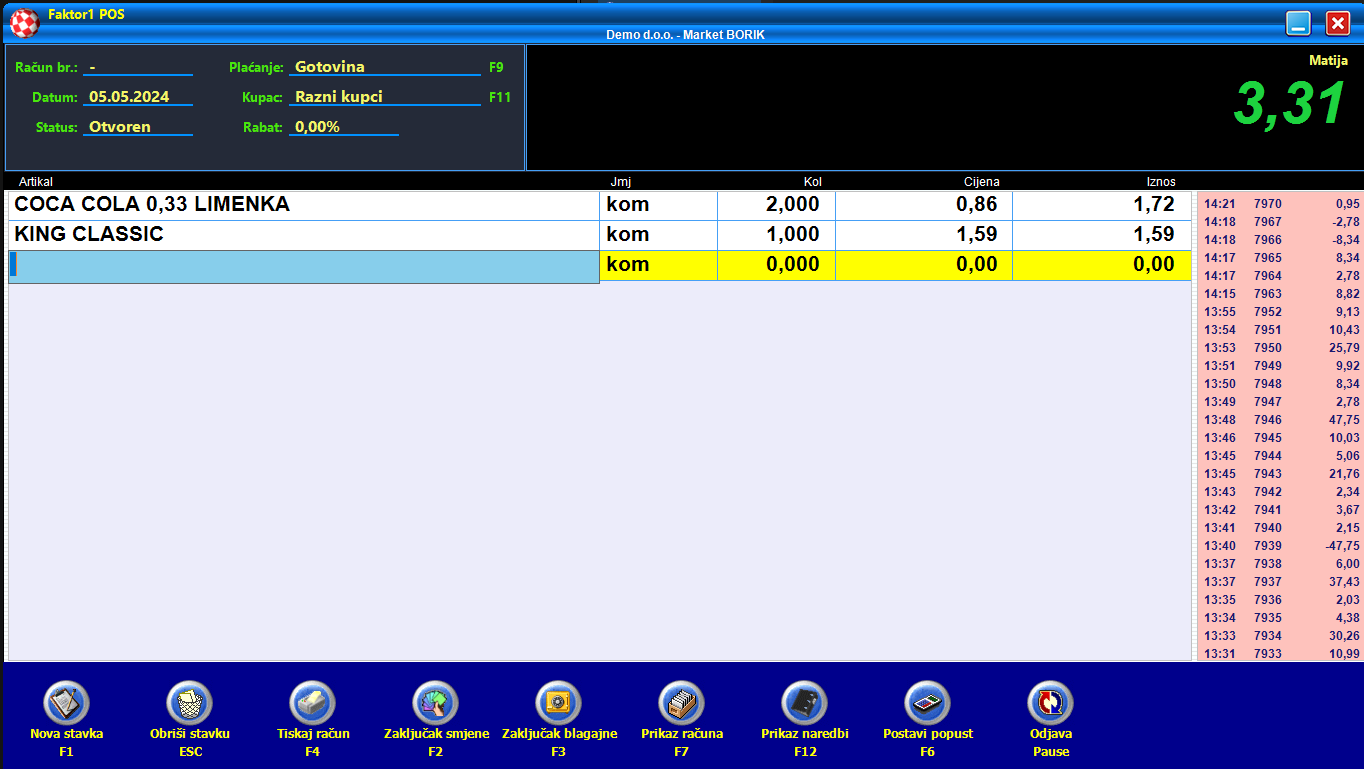This screenshot has height=769, width=1364.
Task: Click the Datum field 05.05.2024
Action: (137, 97)
